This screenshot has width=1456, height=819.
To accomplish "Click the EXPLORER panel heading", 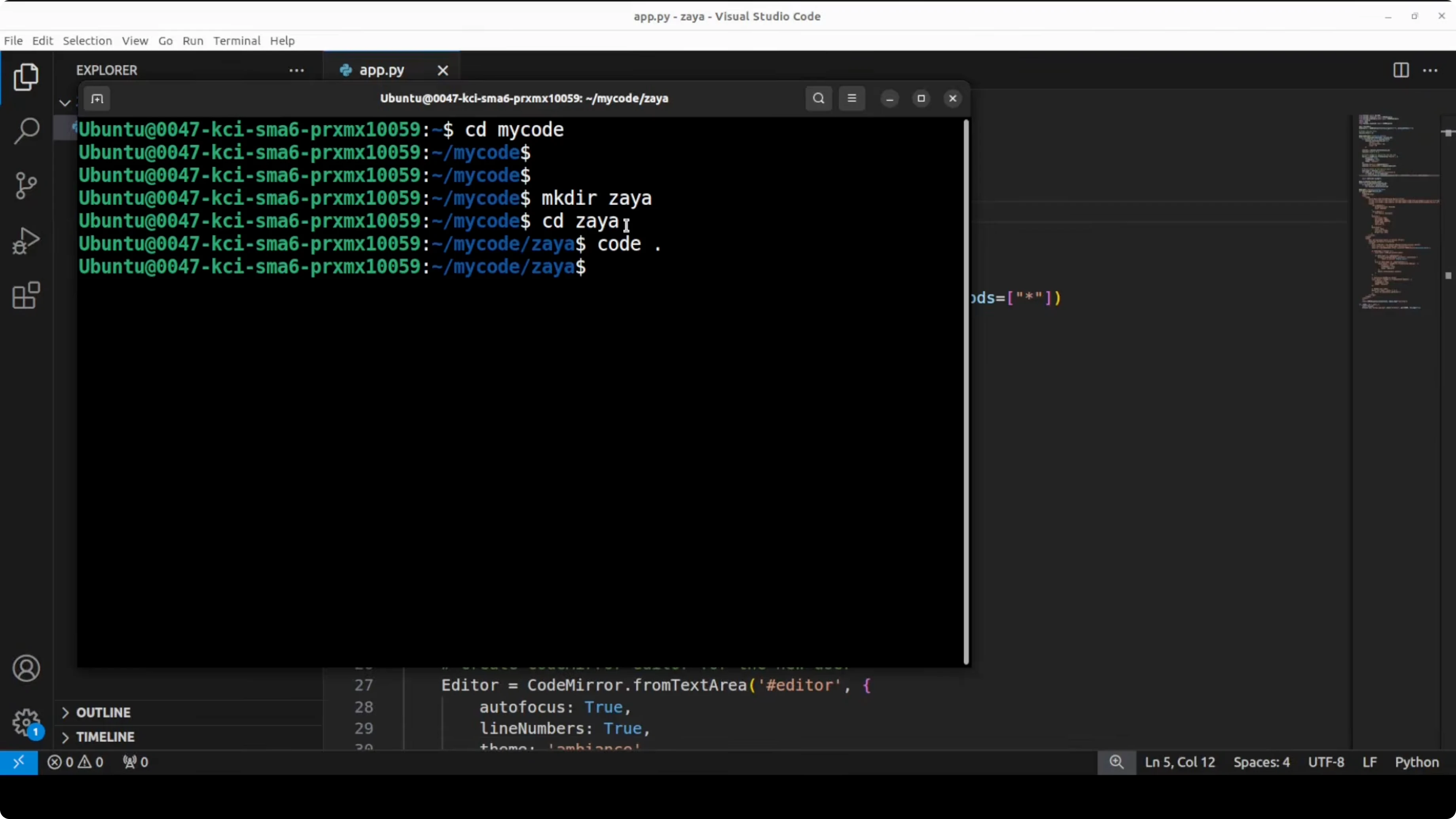I will (107, 70).
